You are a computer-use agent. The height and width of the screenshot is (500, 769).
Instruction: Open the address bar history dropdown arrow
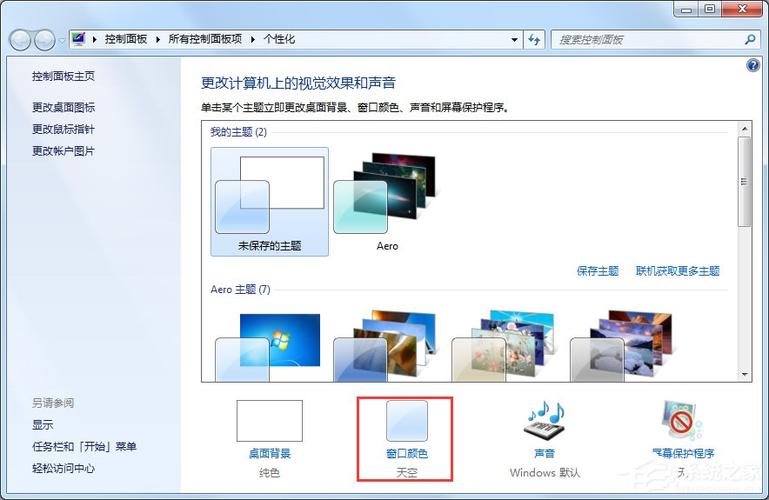coord(514,40)
